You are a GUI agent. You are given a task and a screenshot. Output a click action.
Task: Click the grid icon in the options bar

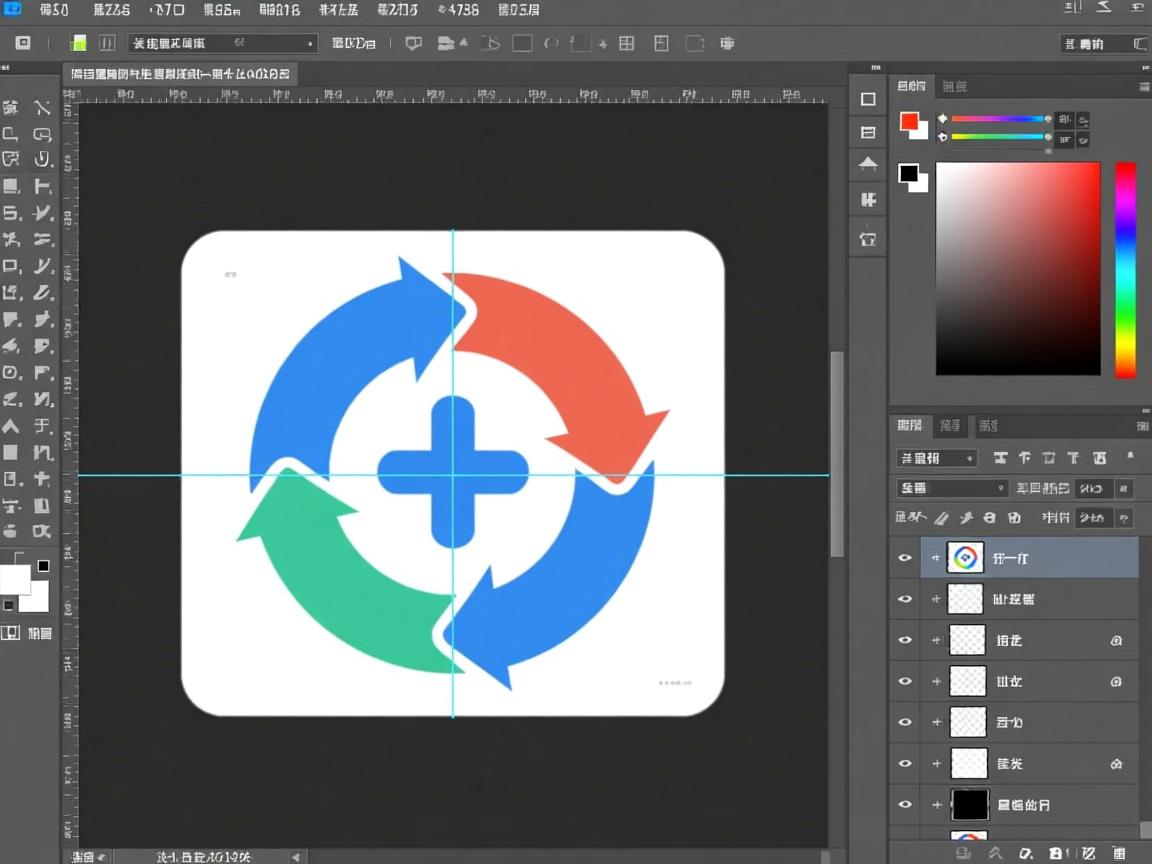click(x=627, y=43)
